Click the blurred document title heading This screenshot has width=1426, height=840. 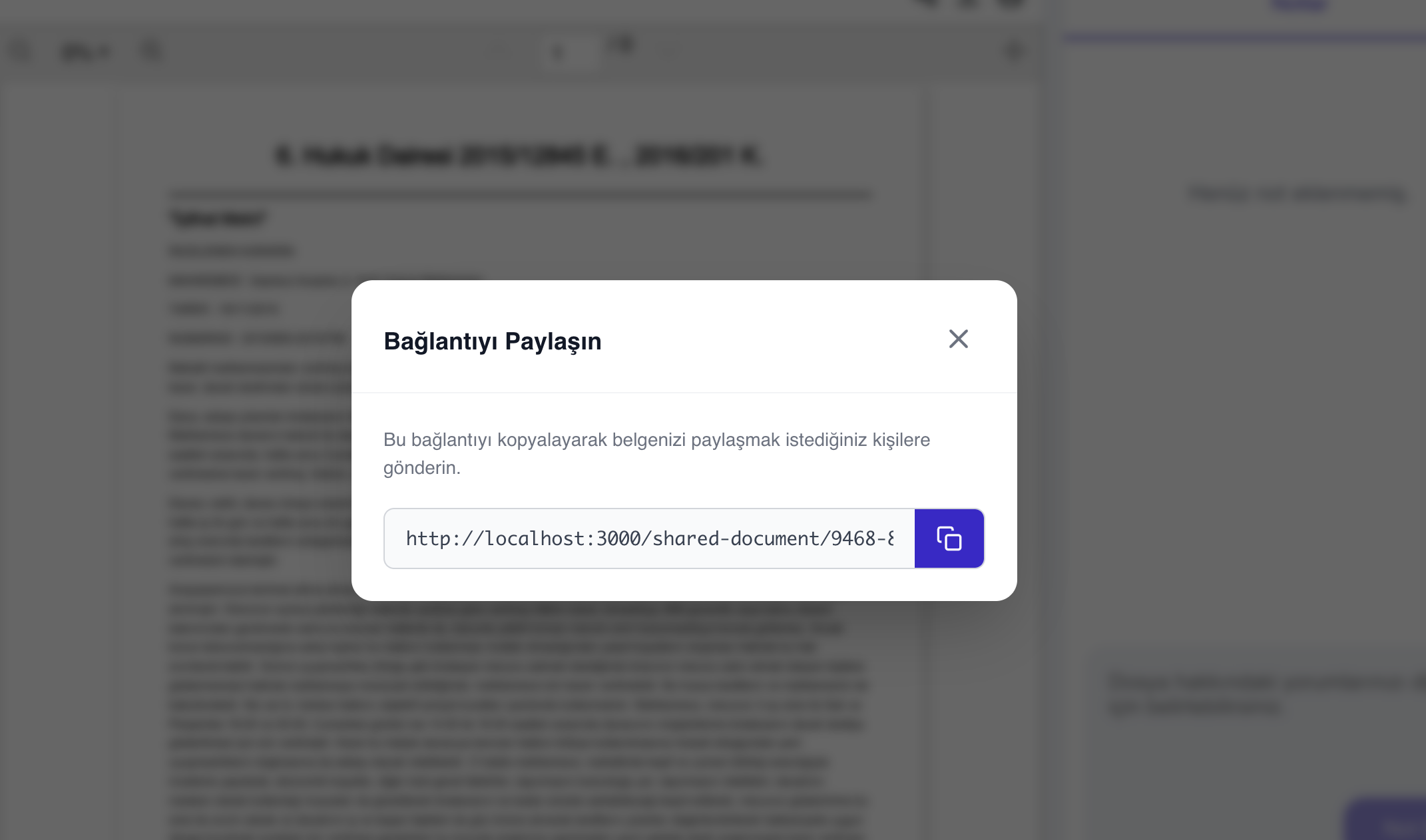point(518,156)
